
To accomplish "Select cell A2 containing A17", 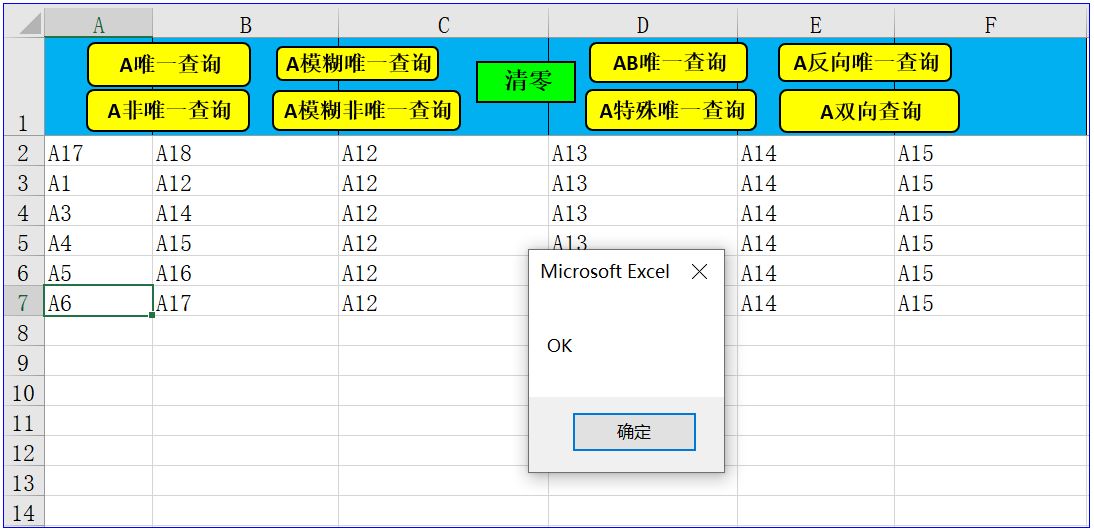I will pos(98,151).
